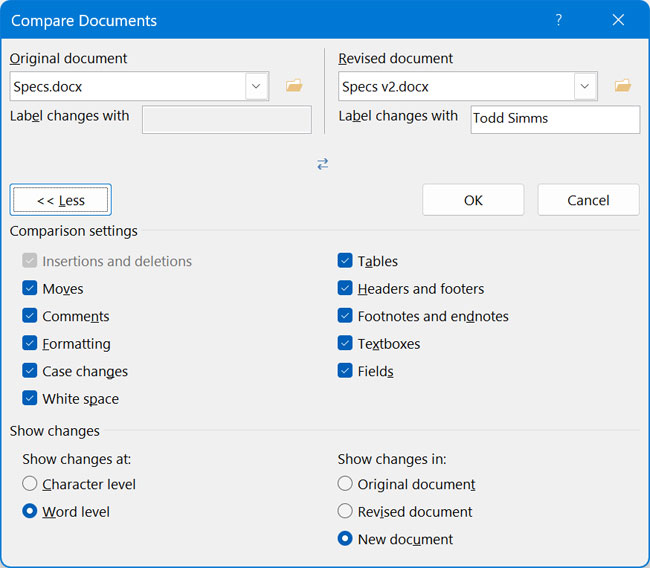Cancel the comparison dialog
Viewport: 650px width, 568px height.
coord(588,200)
